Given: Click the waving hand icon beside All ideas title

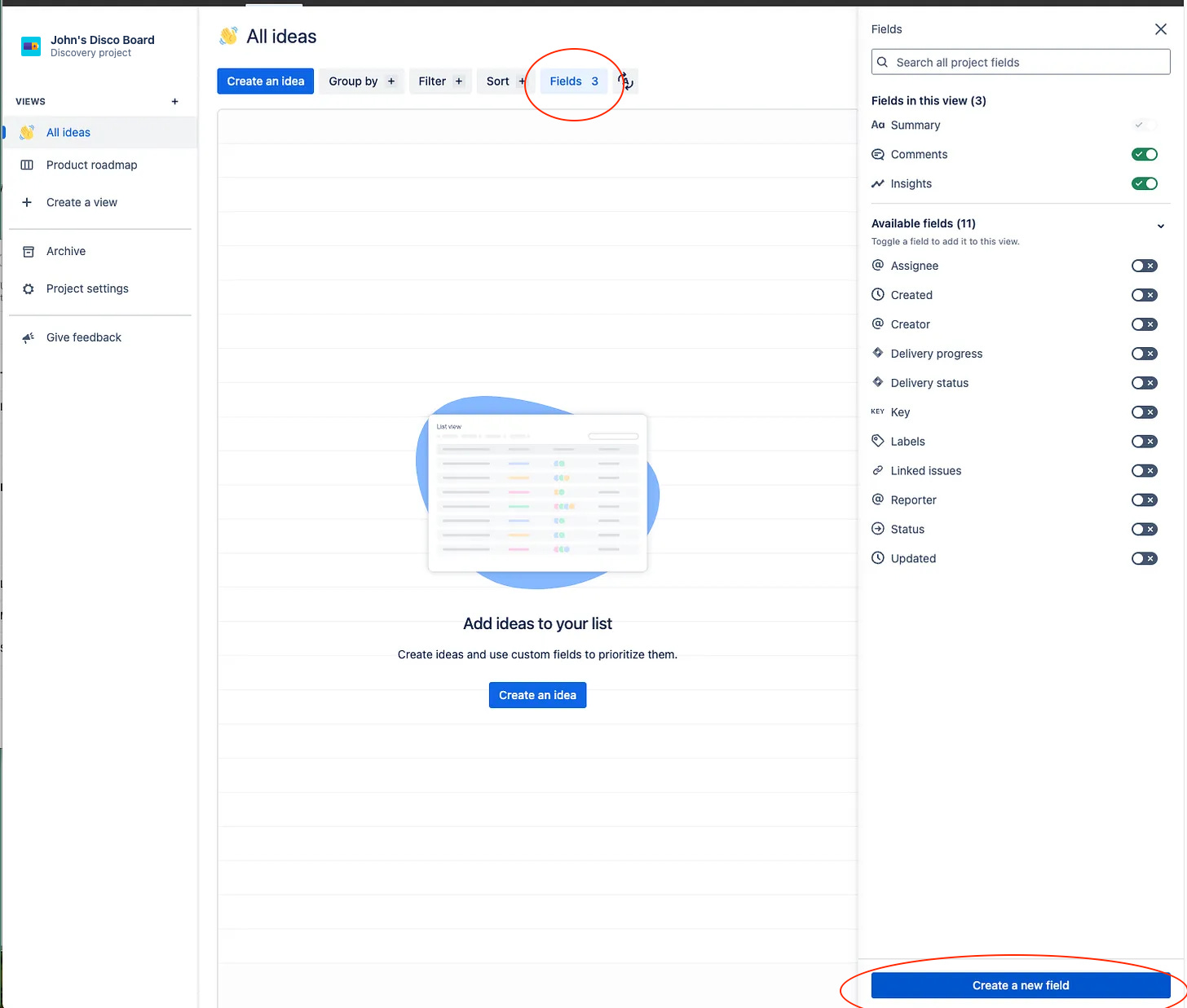Looking at the screenshot, I should point(228,36).
